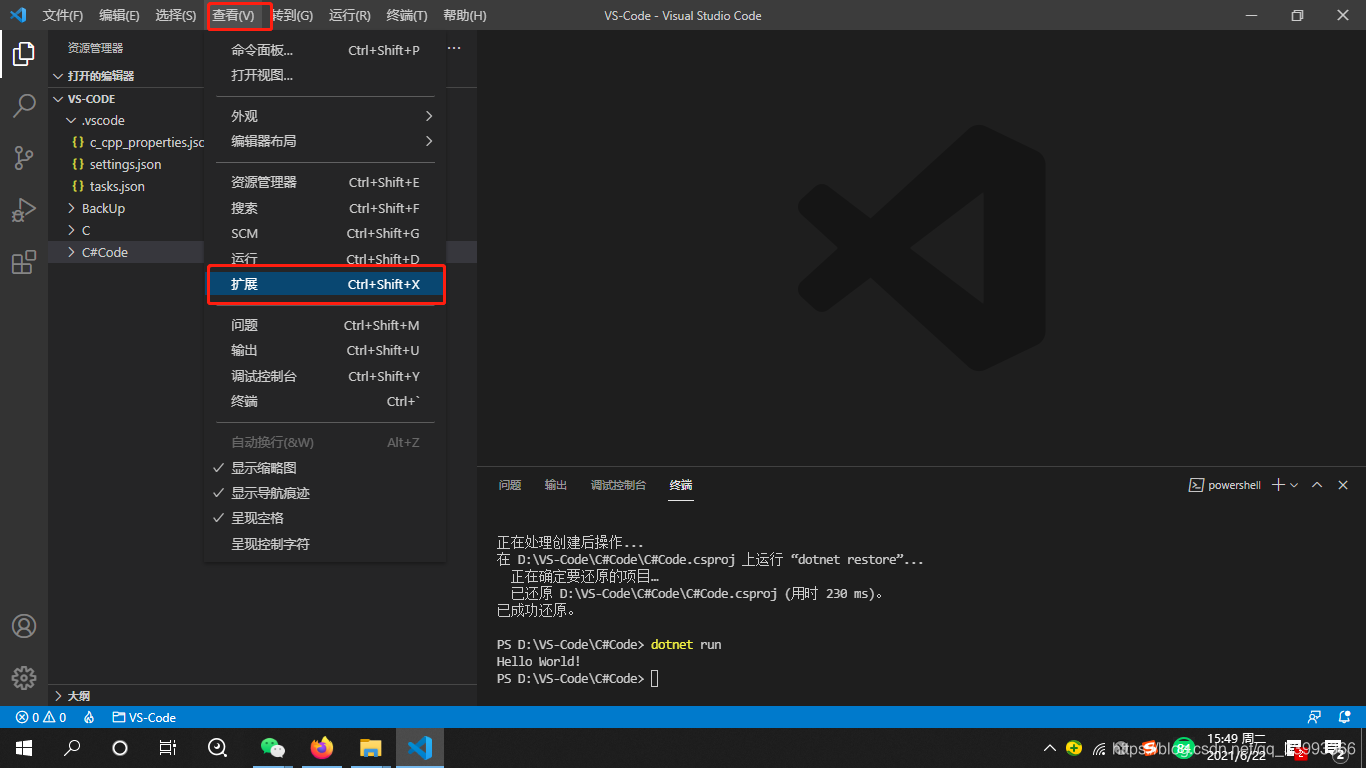Toggle the 呈现控制字符 menu option
Image resolution: width=1366 pixels, height=768 pixels.
pos(325,544)
